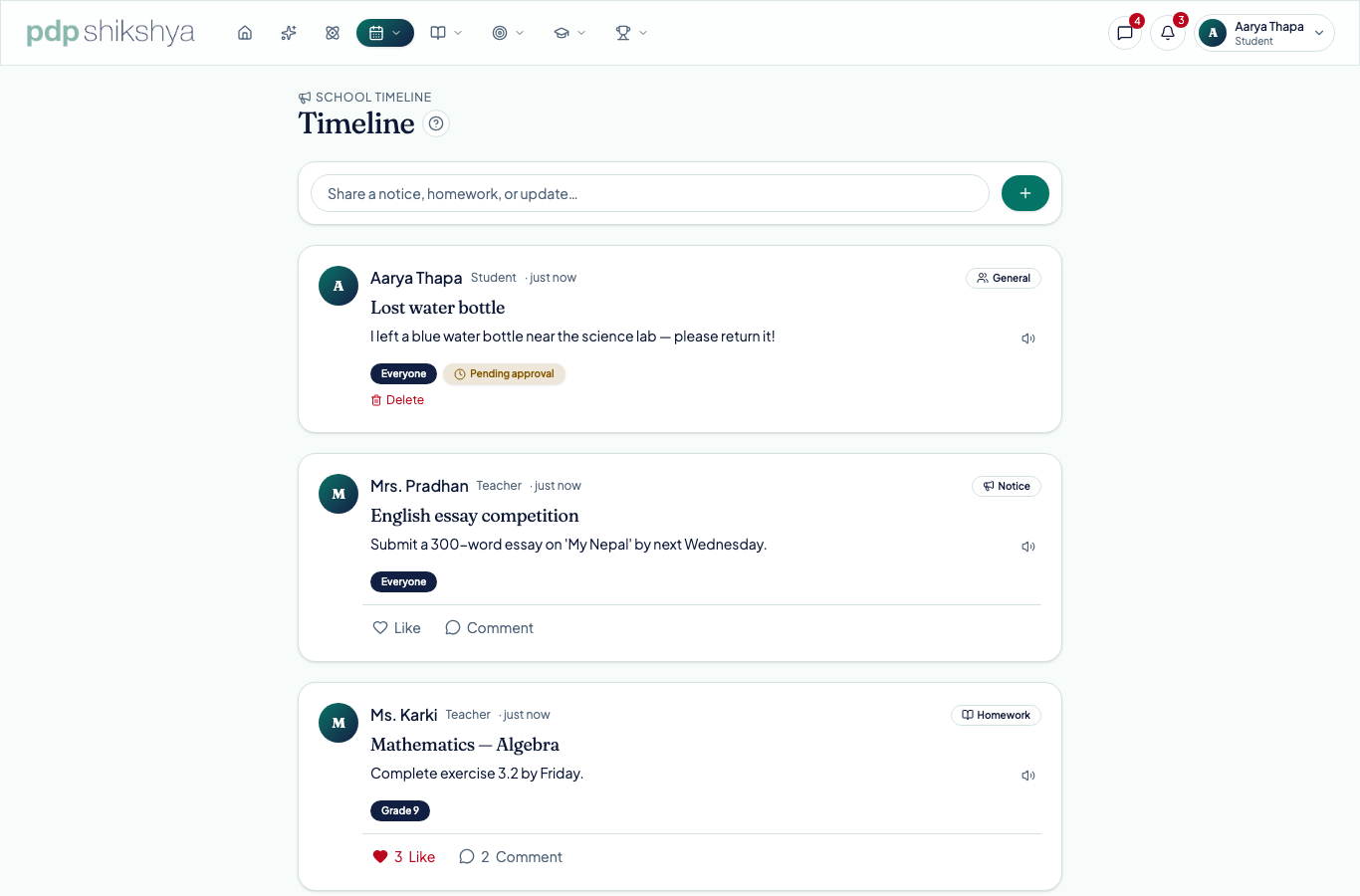Delete the Lost water bottle post

397,400
